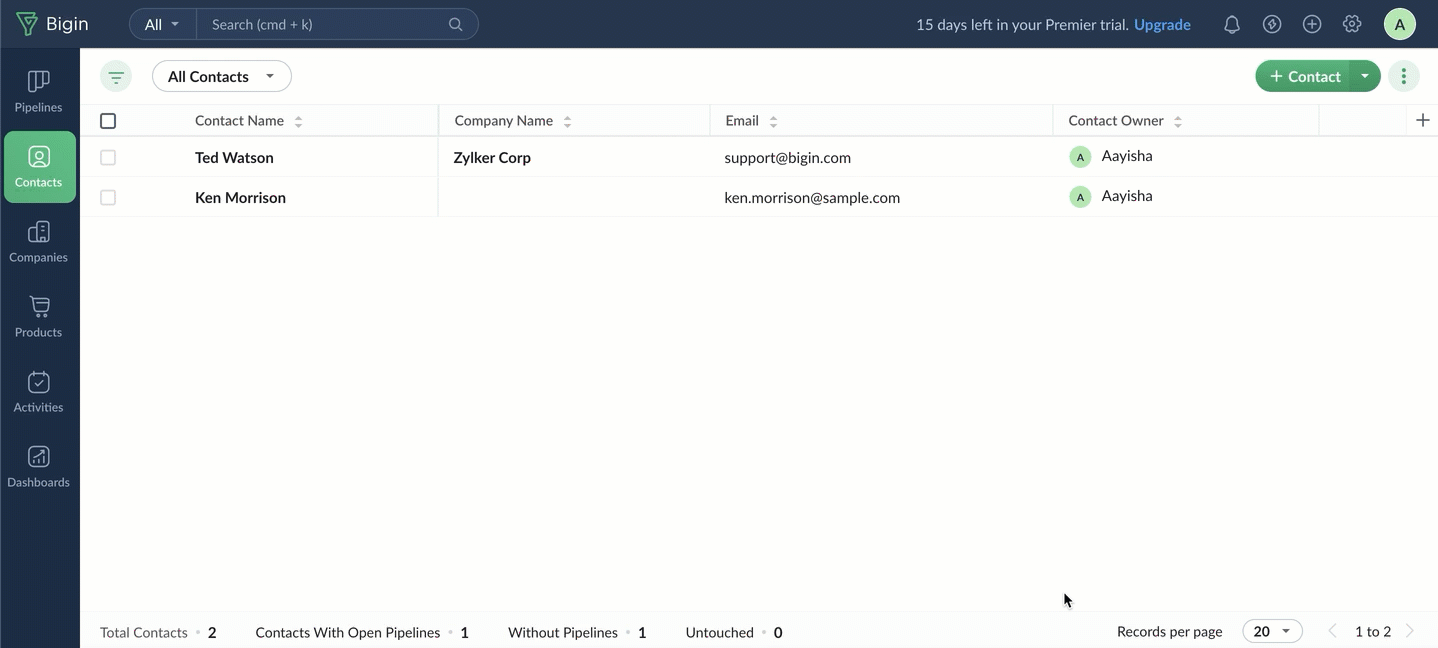Open the Ted Watson contact
This screenshot has height=648, width=1438.
coord(234,157)
